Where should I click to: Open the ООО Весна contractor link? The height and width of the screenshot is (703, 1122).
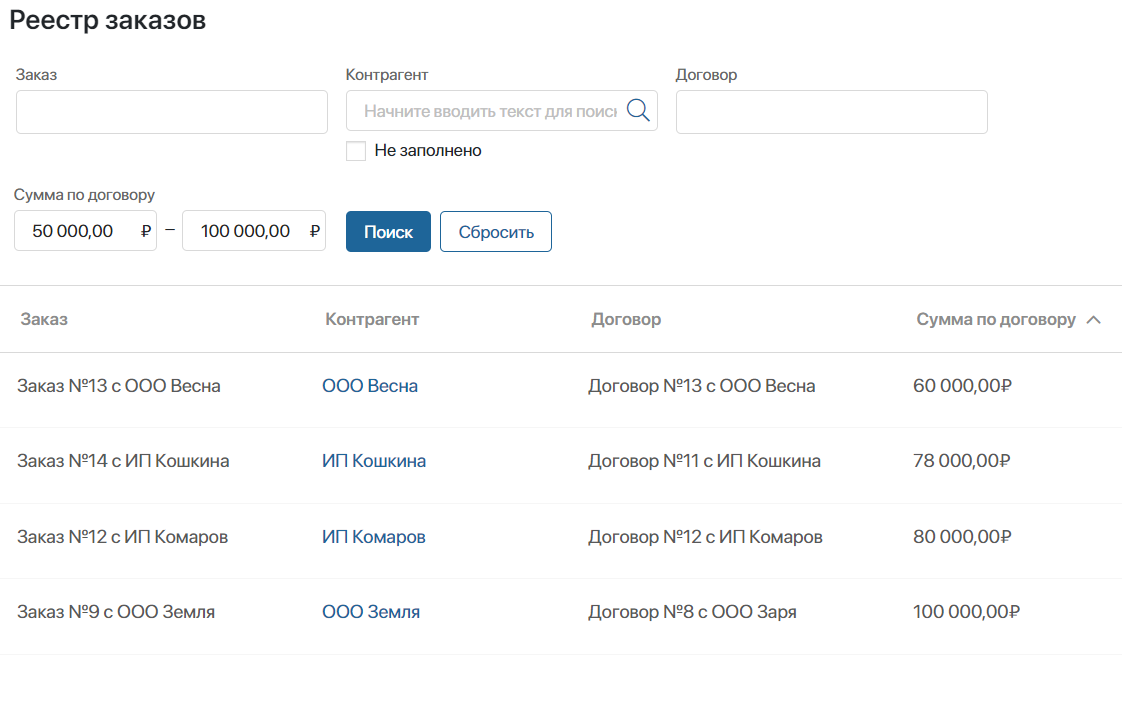[370, 386]
